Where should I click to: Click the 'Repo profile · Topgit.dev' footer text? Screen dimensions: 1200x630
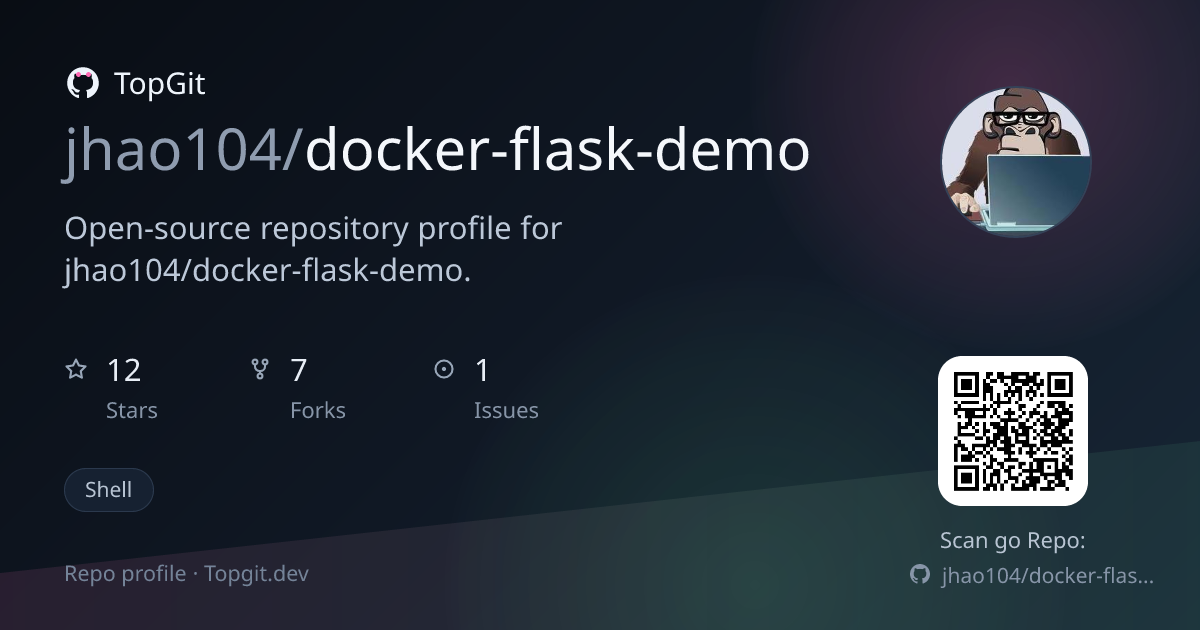click(x=186, y=574)
